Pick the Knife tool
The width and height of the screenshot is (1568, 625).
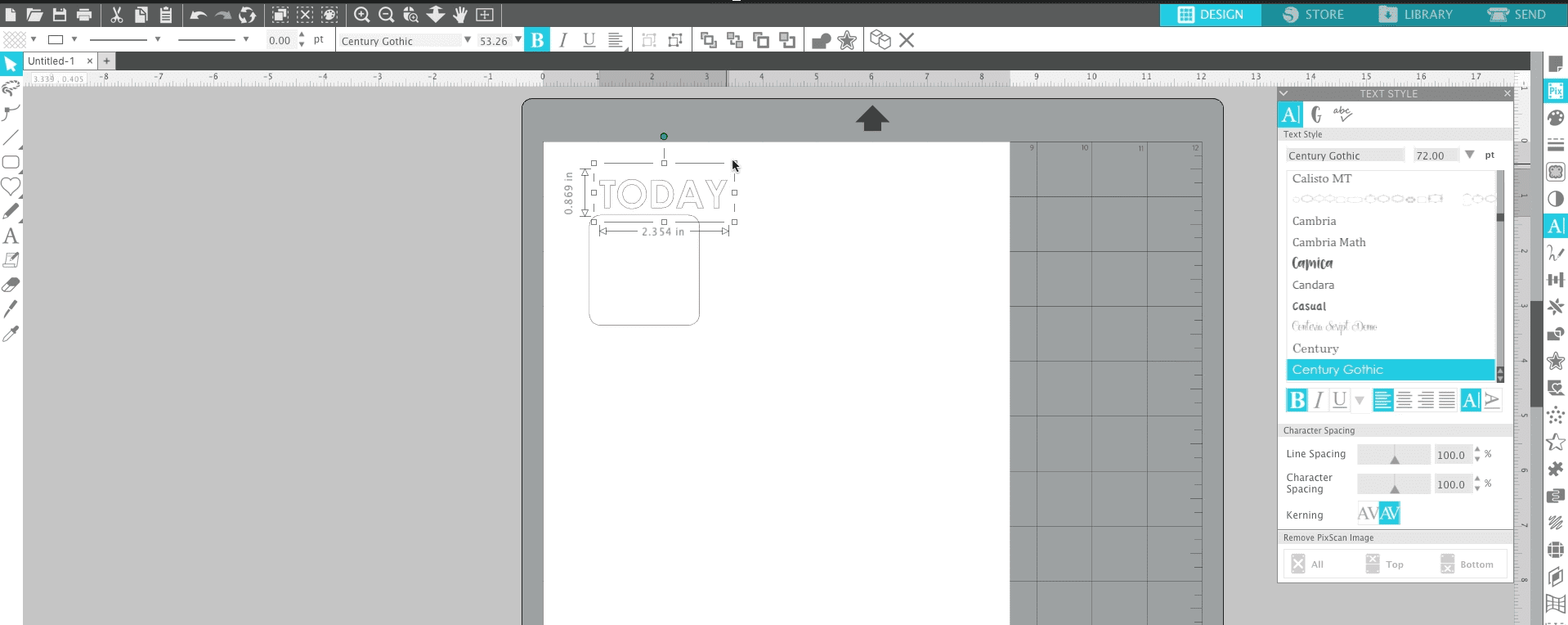tap(11, 309)
